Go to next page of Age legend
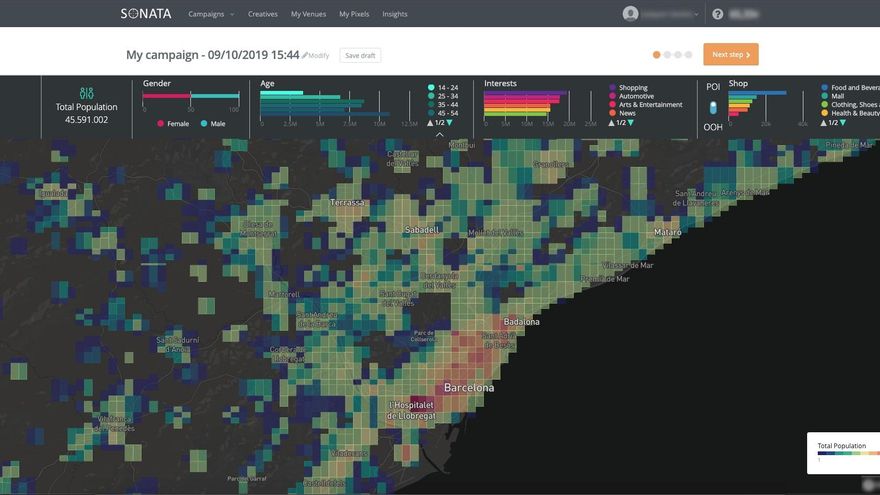 (449, 122)
